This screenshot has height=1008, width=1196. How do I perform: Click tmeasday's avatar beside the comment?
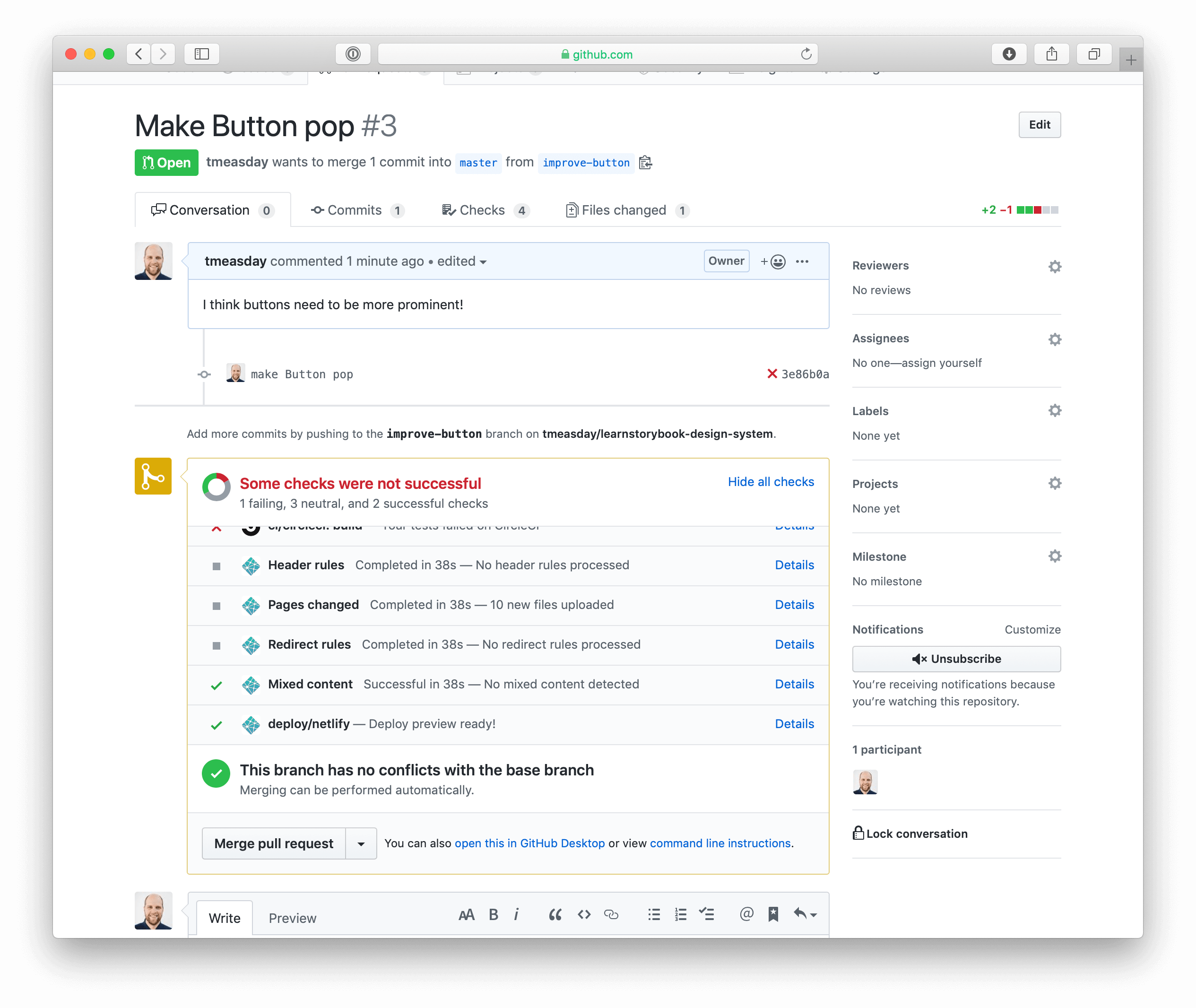point(153,261)
